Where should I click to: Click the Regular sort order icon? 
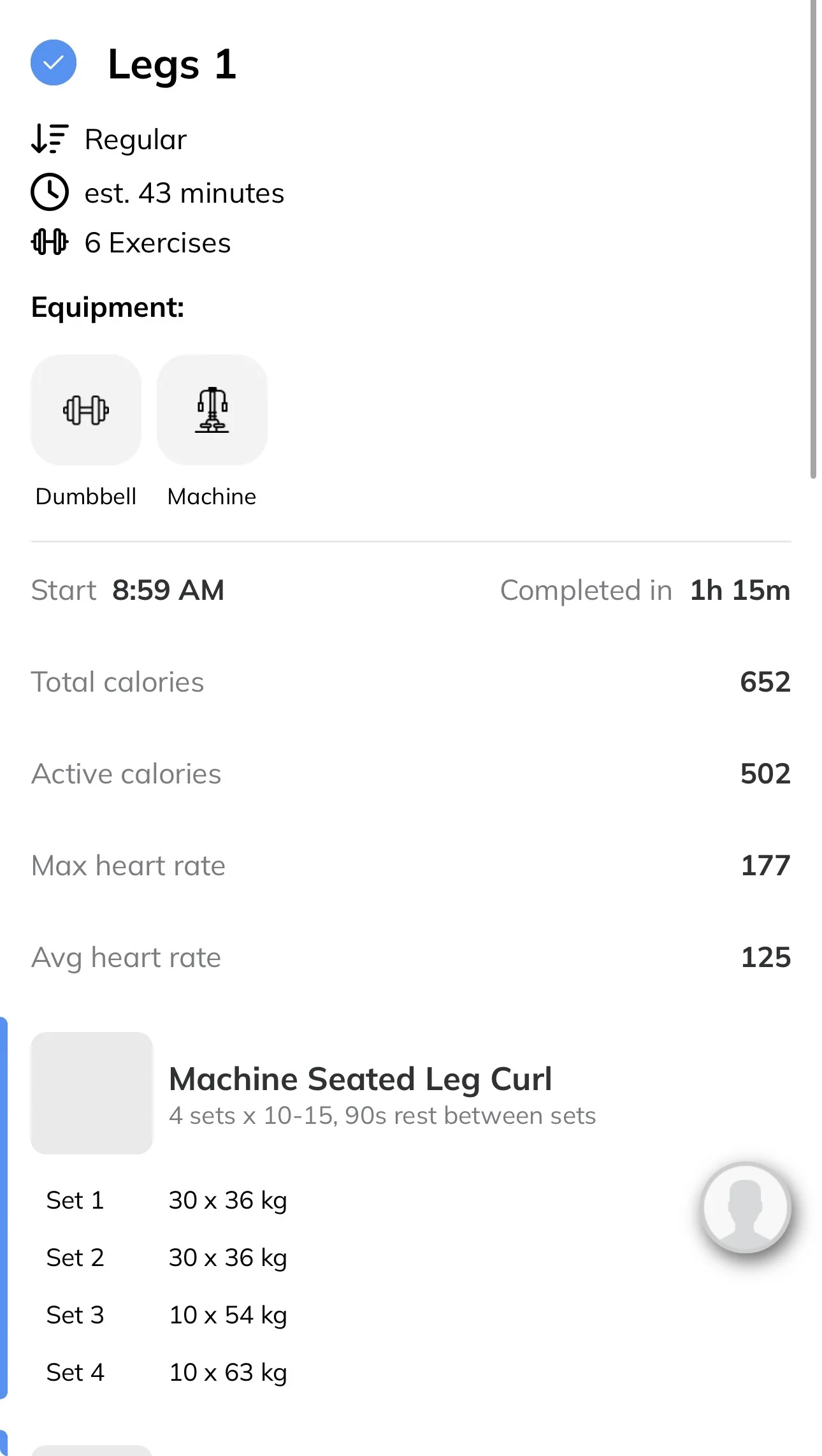point(50,139)
